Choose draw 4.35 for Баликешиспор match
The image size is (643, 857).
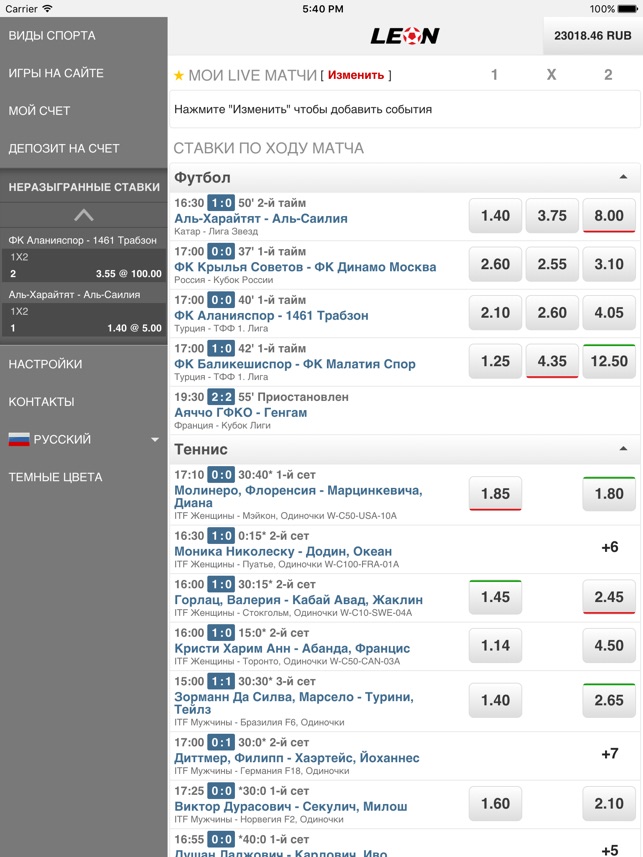pyautogui.click(x=552, y=361)
